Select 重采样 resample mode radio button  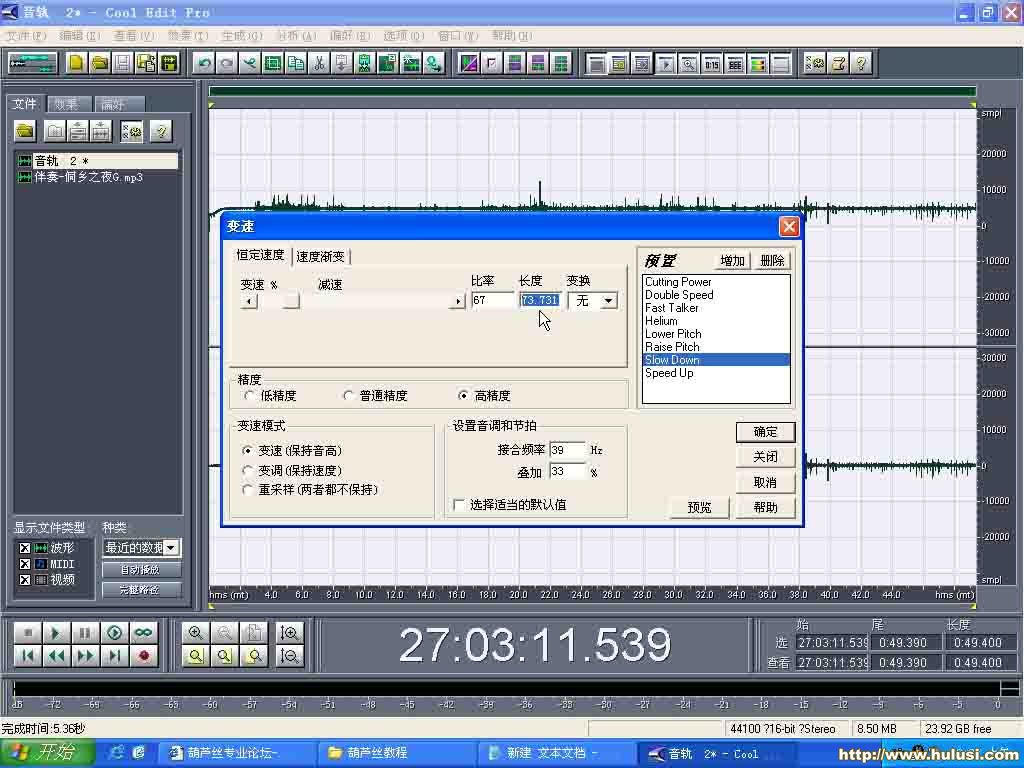coord(247,489)
